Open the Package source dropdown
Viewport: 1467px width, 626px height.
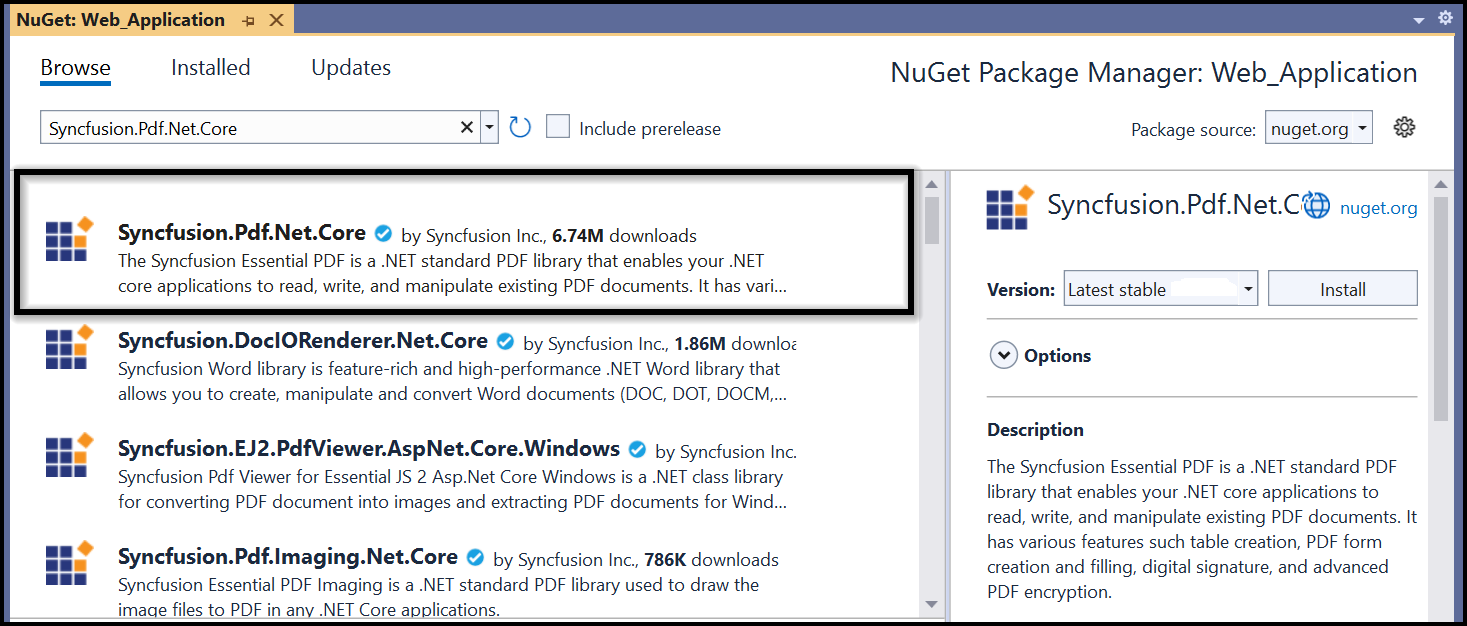pyautogui.click(x=1318, y=128)
